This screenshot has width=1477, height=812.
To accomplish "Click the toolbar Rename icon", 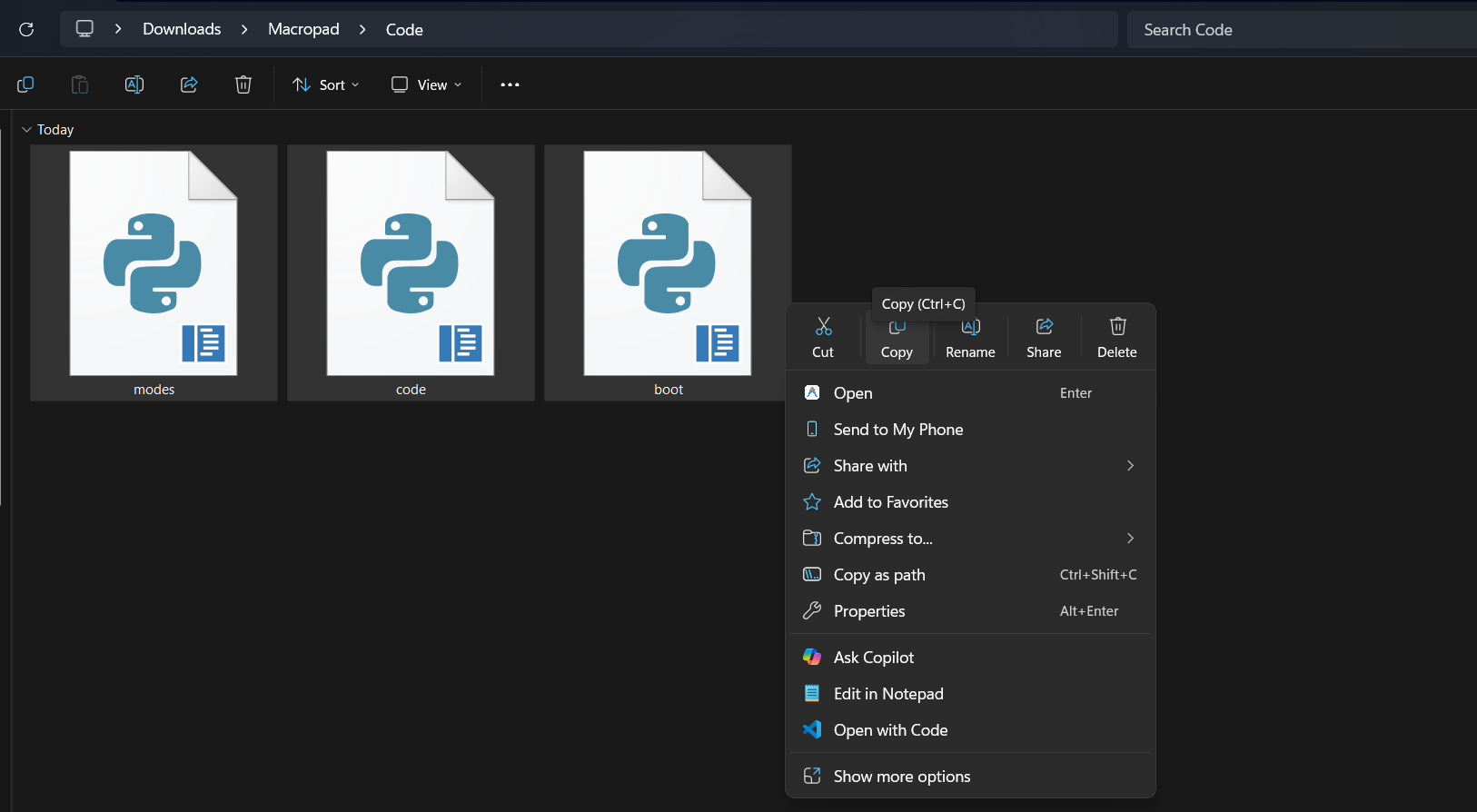I will point(134,84).
